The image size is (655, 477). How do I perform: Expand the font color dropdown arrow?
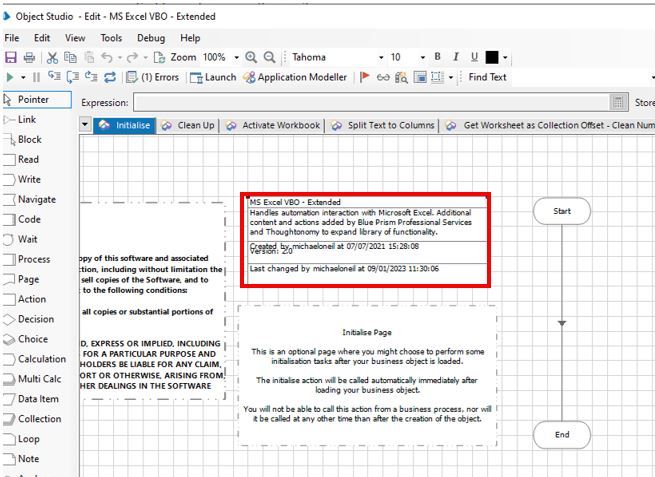(505, 57)
